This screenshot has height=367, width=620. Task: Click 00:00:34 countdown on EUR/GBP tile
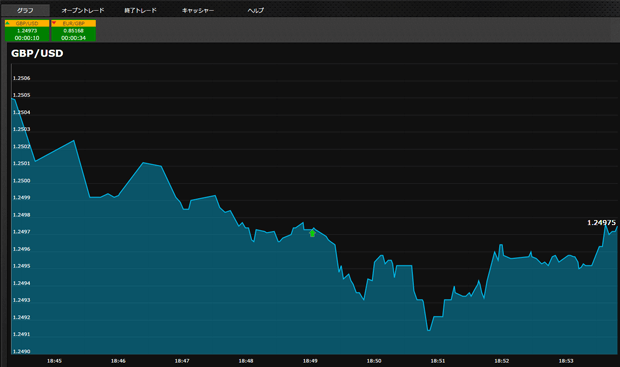pos(74,38)
